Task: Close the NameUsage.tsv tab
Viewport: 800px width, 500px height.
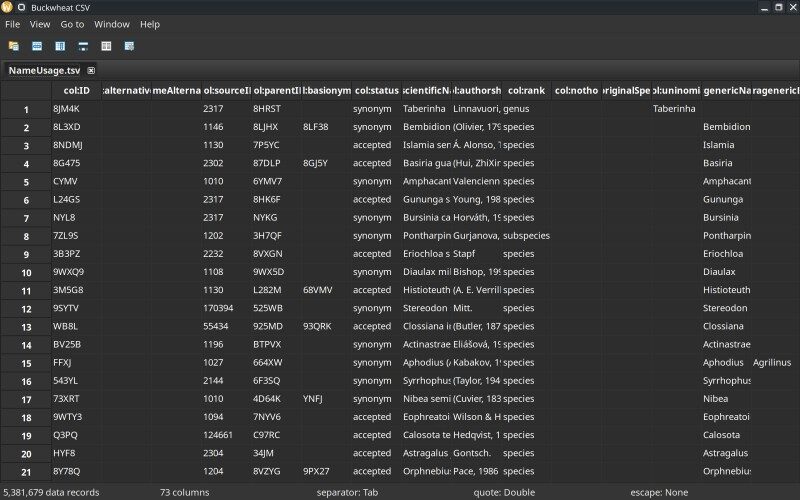Action: pos(91,70)
